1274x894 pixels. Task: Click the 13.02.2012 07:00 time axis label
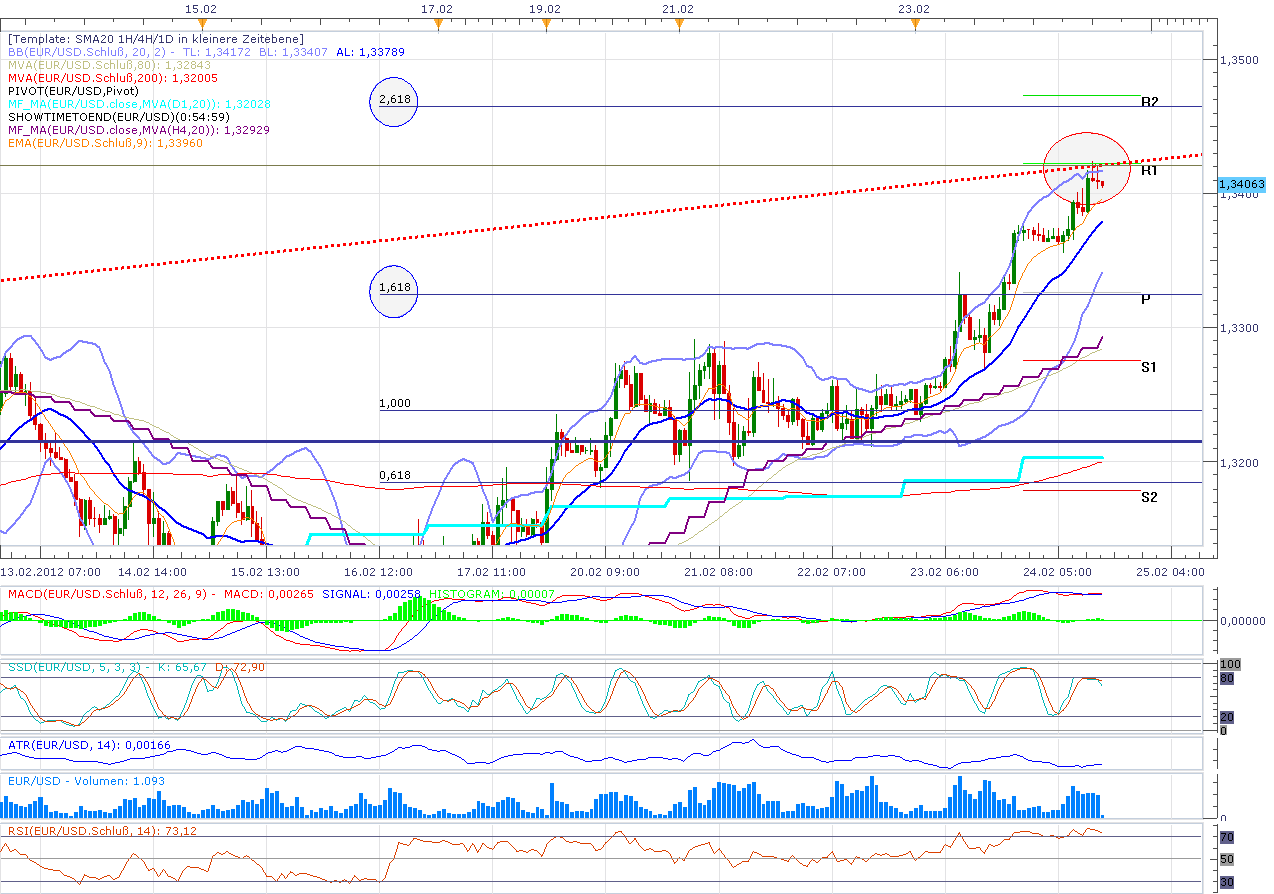click(50, 572)
